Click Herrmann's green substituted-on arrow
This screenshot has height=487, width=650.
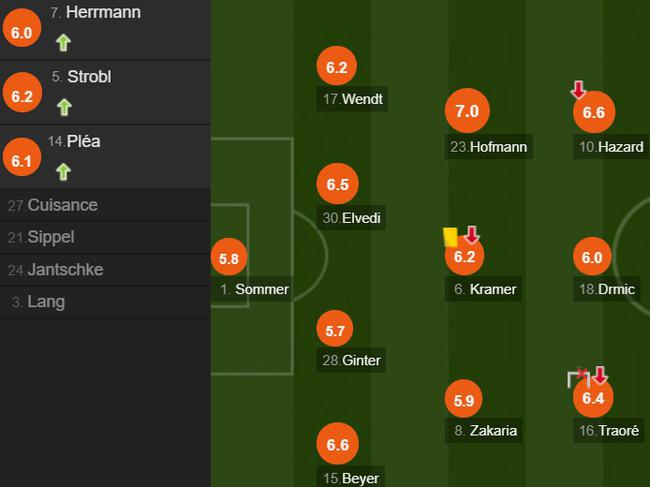63,42
